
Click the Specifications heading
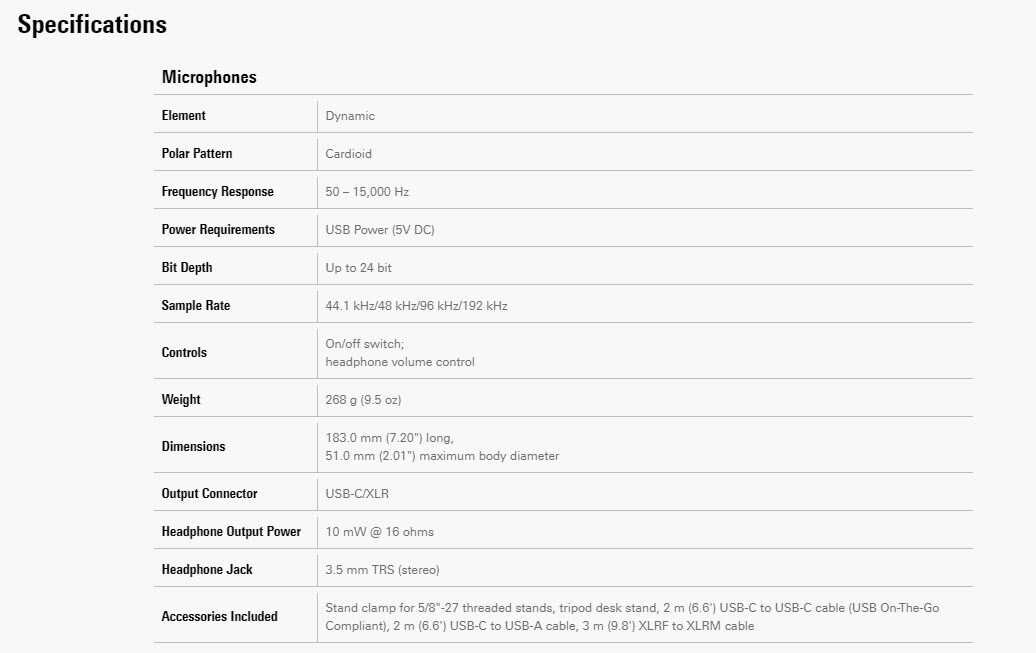click(x=92, y=25)
